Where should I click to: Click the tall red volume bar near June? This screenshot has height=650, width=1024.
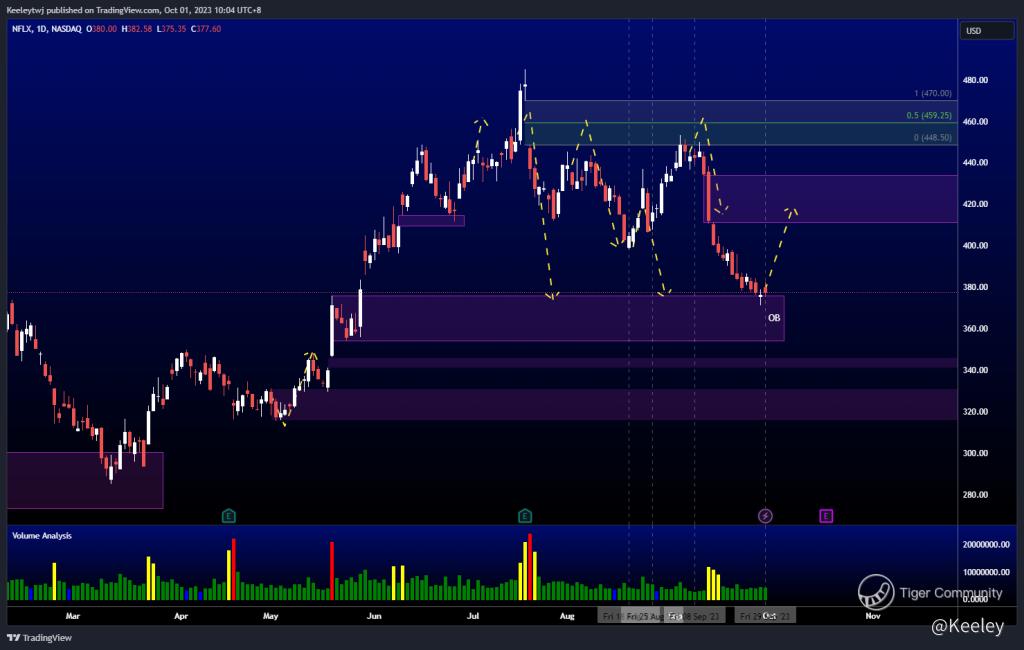click(331, 570)
